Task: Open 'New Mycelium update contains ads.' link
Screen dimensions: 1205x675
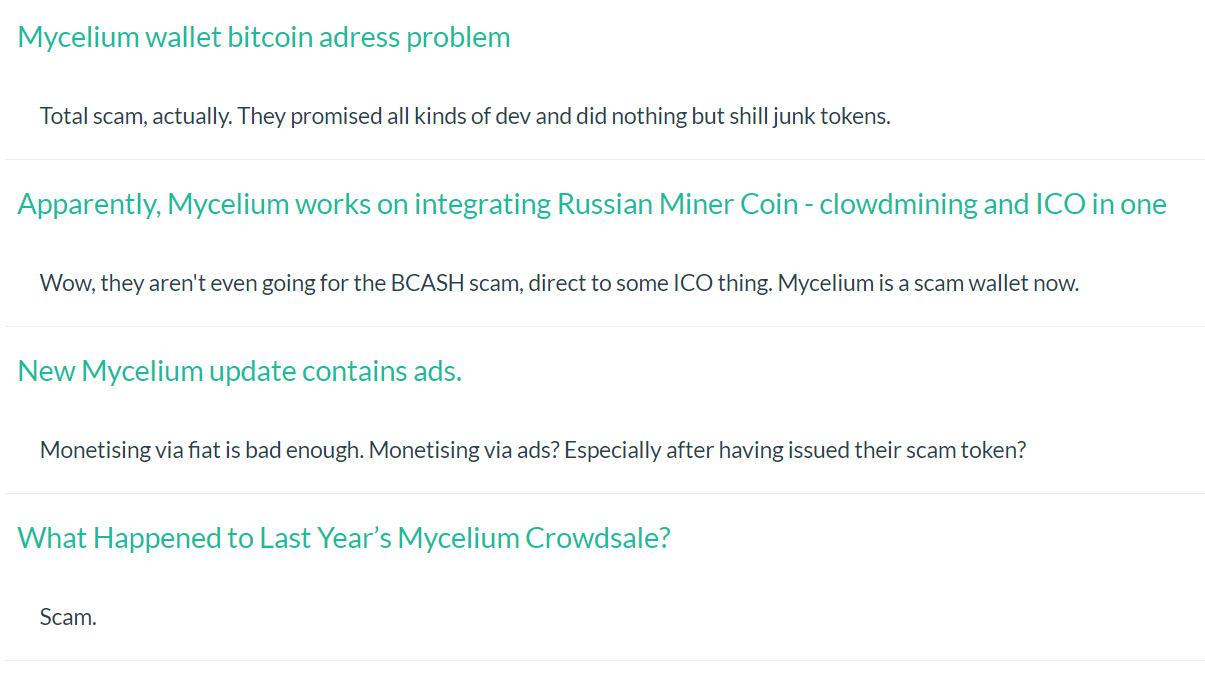Action: coord(240,371)
